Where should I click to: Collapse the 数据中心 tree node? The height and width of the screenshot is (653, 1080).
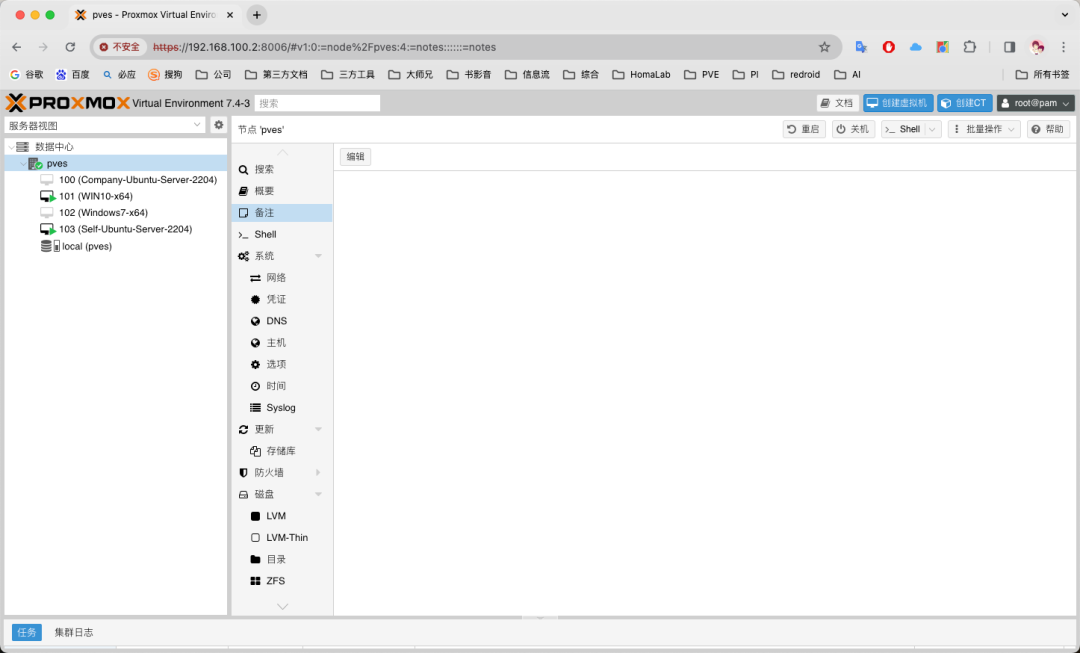pos(11,147)
